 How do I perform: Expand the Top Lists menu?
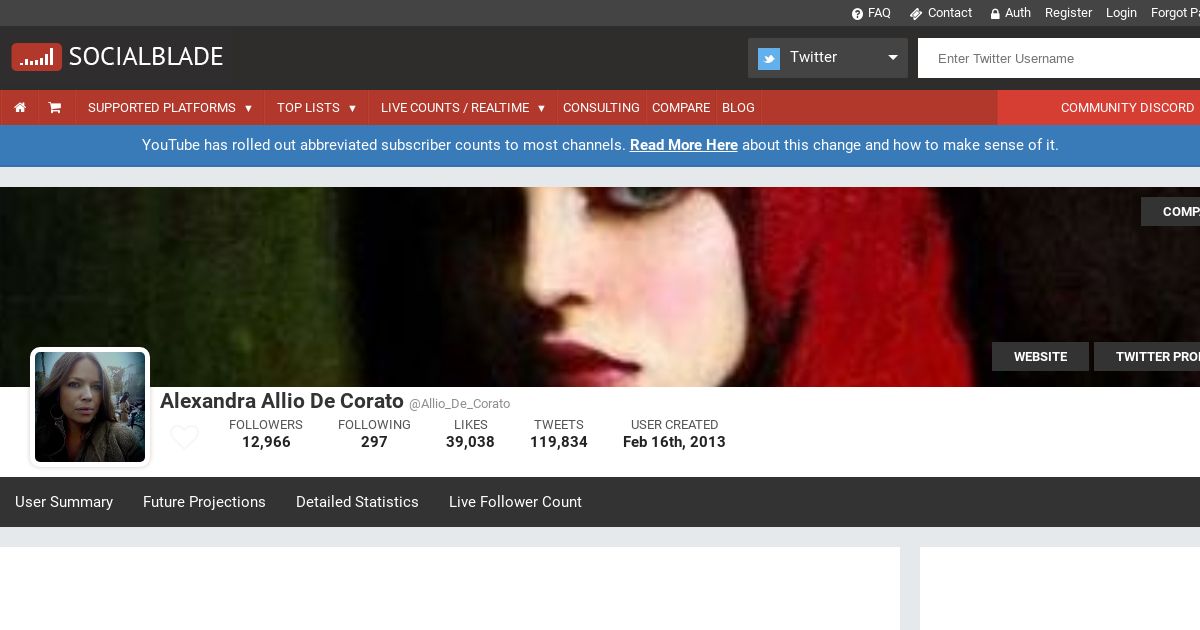(317, 108)
